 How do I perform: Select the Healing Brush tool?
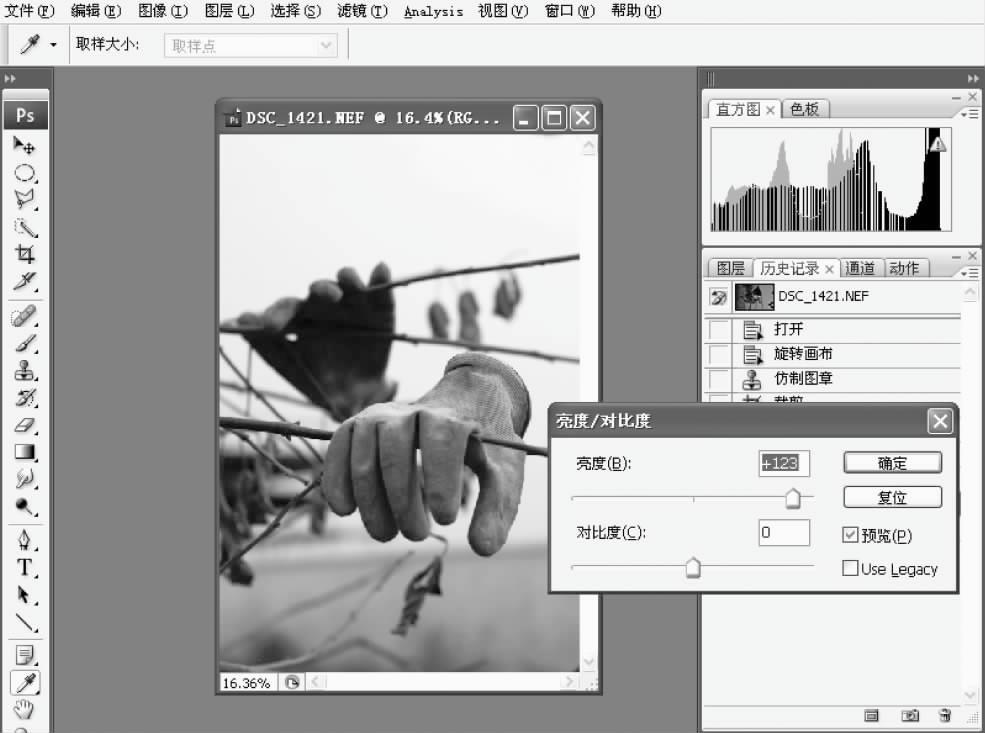(24, 316)
